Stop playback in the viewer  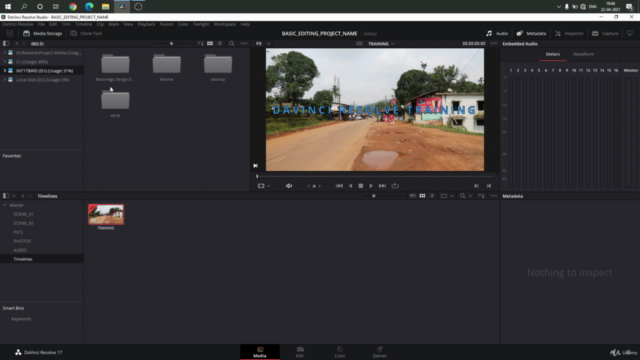click(361, 186)
